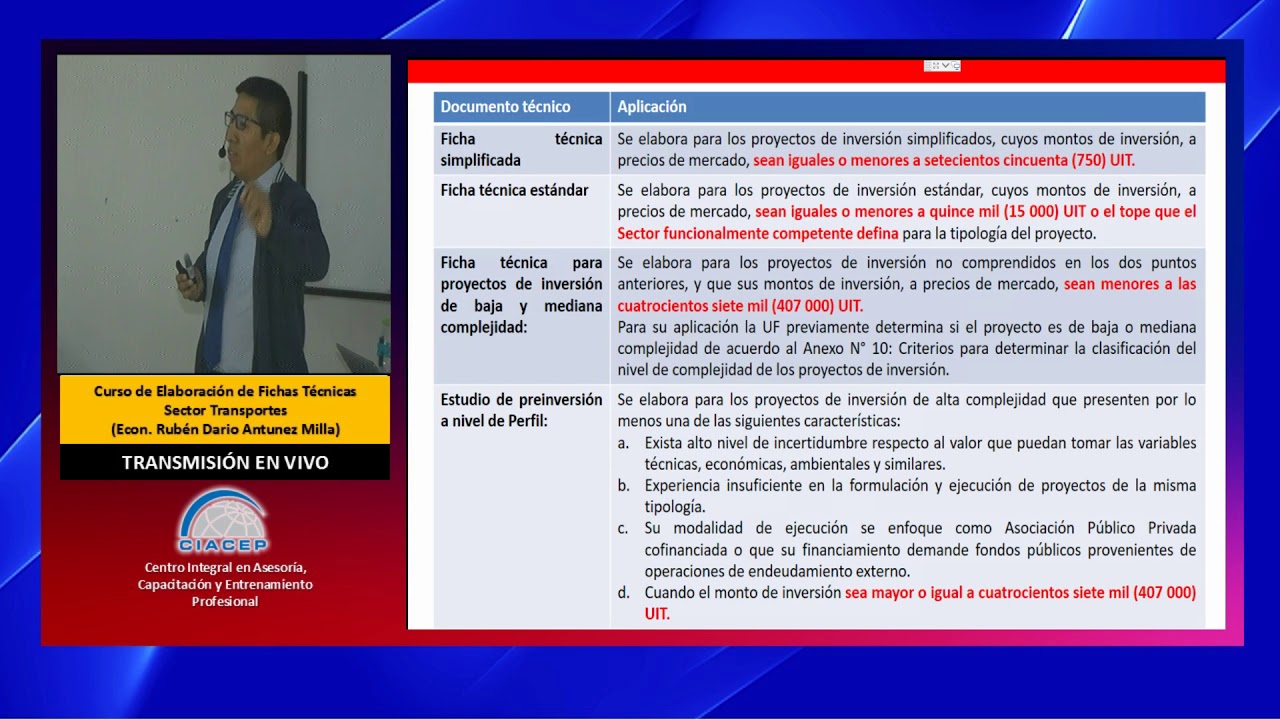The width and height of the screenshot is (1280, 720).
Task: Click the grip handle of the floating toolbar
Action: 927,66
